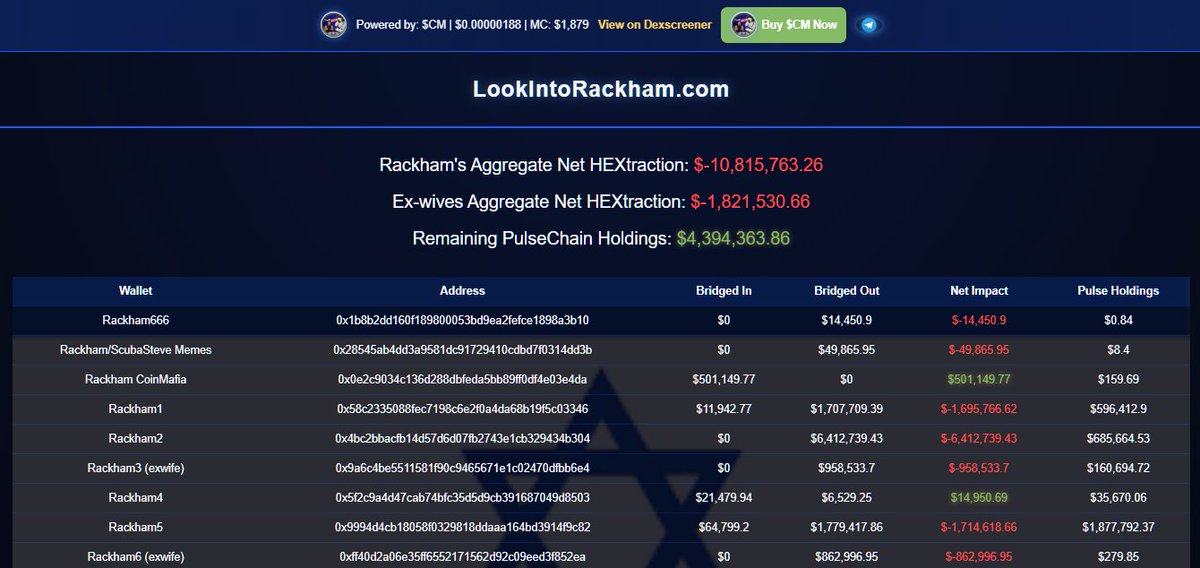The width and height of the screenshot is (1200, 568).
Task: Click address 0x1b8b2dd160f189800053bd9ea2fefce1898a3b10
Action: 462,320
